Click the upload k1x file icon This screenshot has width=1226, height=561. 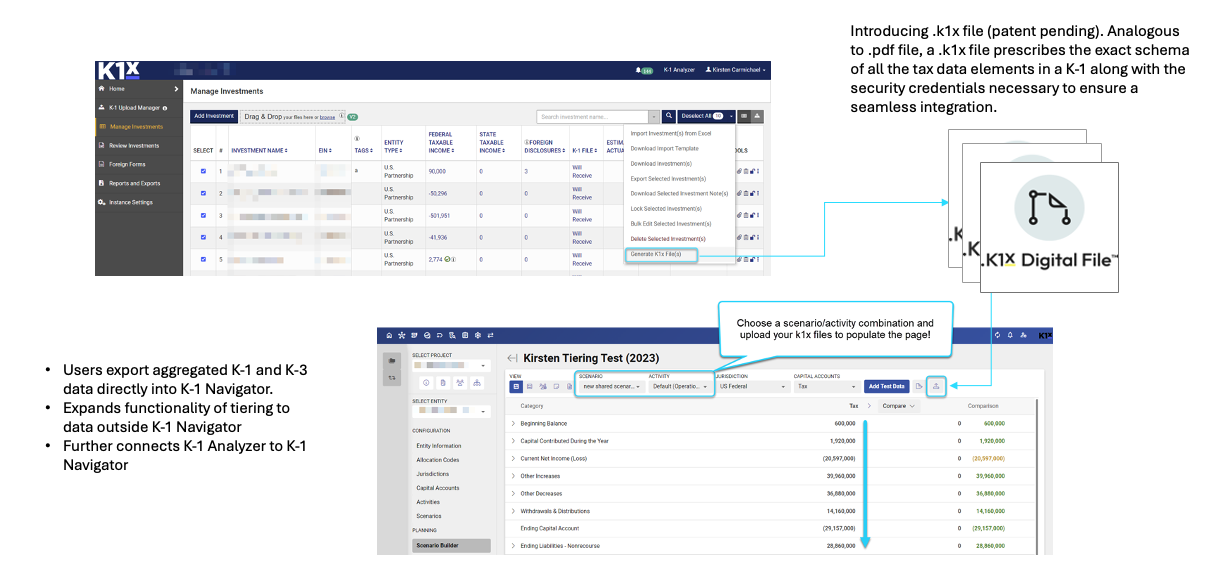[x=936, y=386]
